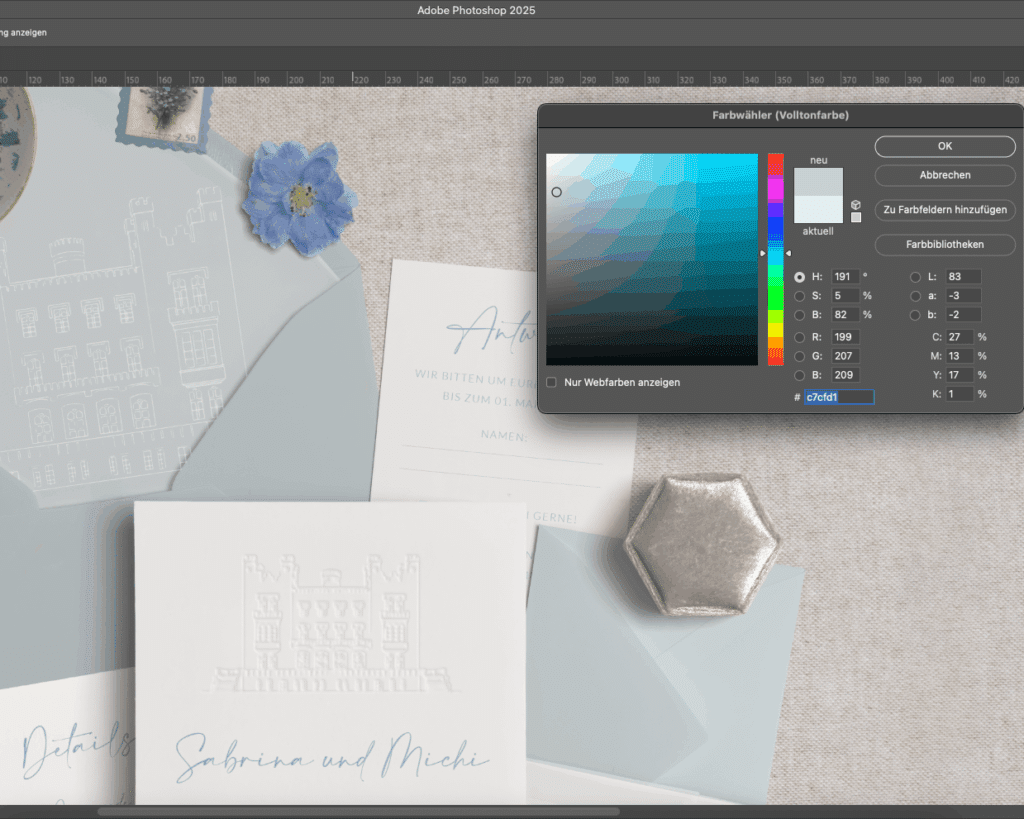Click the 'Sabrina und Michi' script text on canvas

coord(332,758)
